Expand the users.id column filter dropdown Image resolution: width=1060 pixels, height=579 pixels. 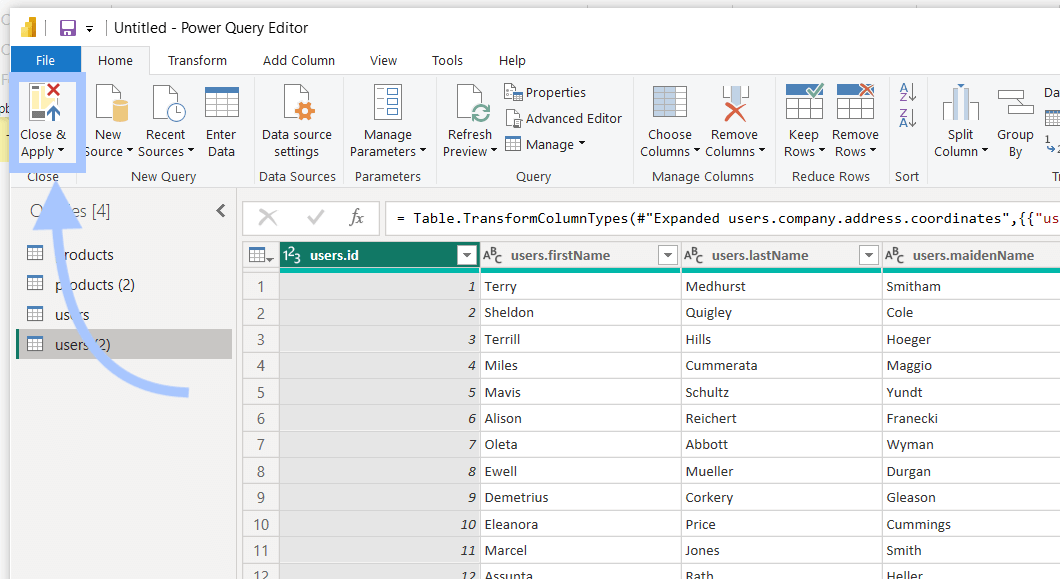pyautogui.click(x=466, y=255)
